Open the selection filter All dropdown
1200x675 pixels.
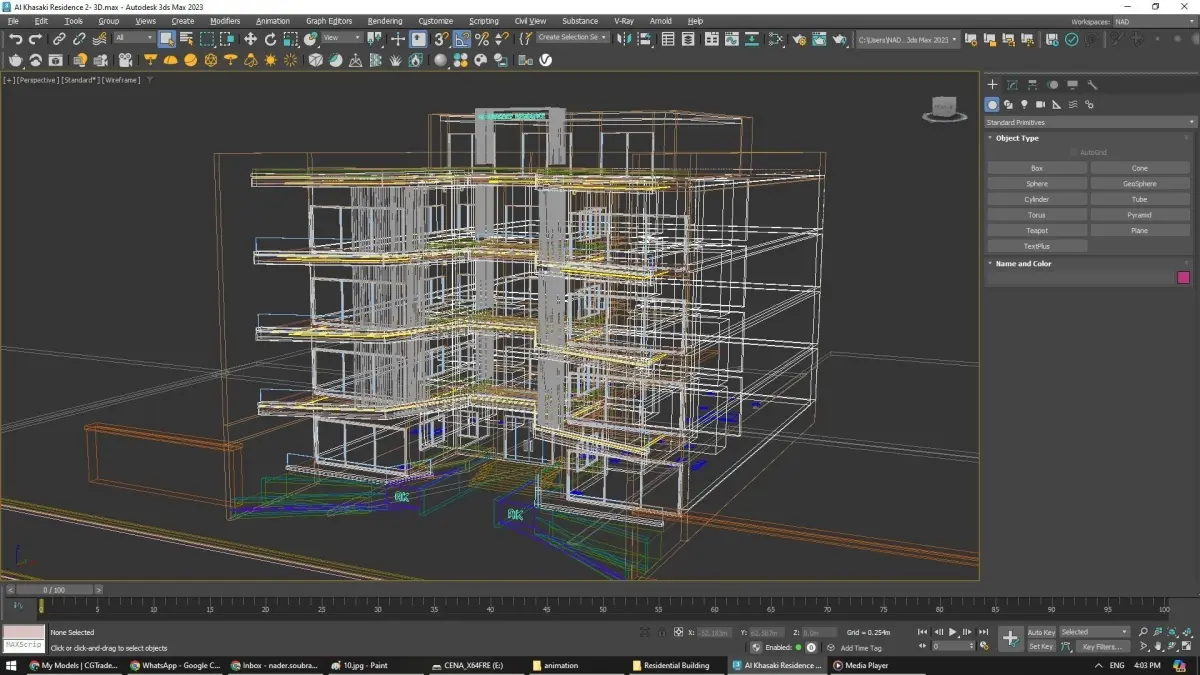(x=133, y=38)
